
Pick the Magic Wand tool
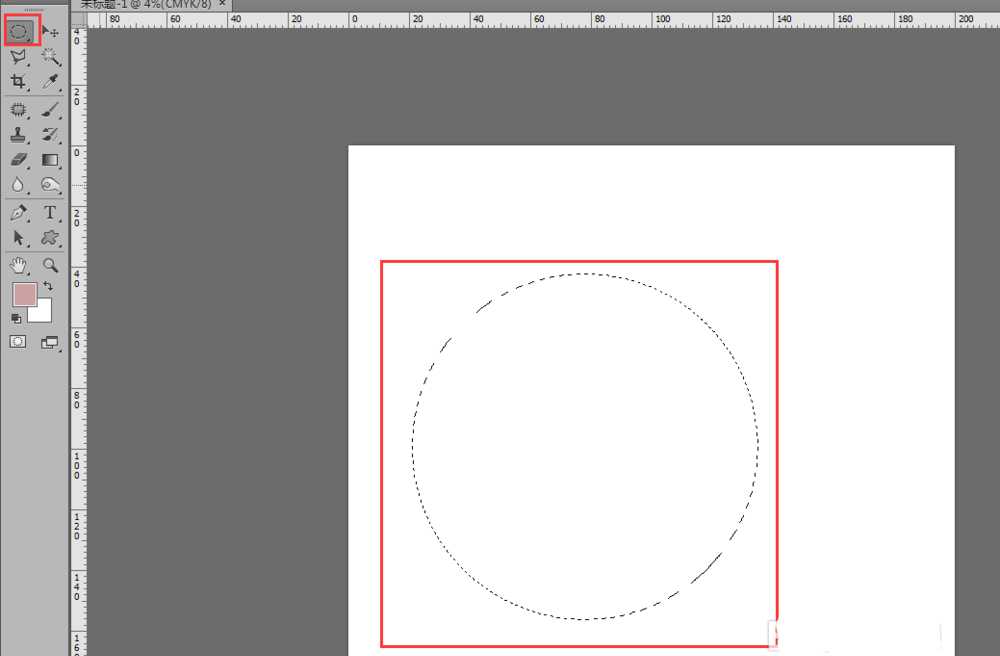click(x=50, y=58)
